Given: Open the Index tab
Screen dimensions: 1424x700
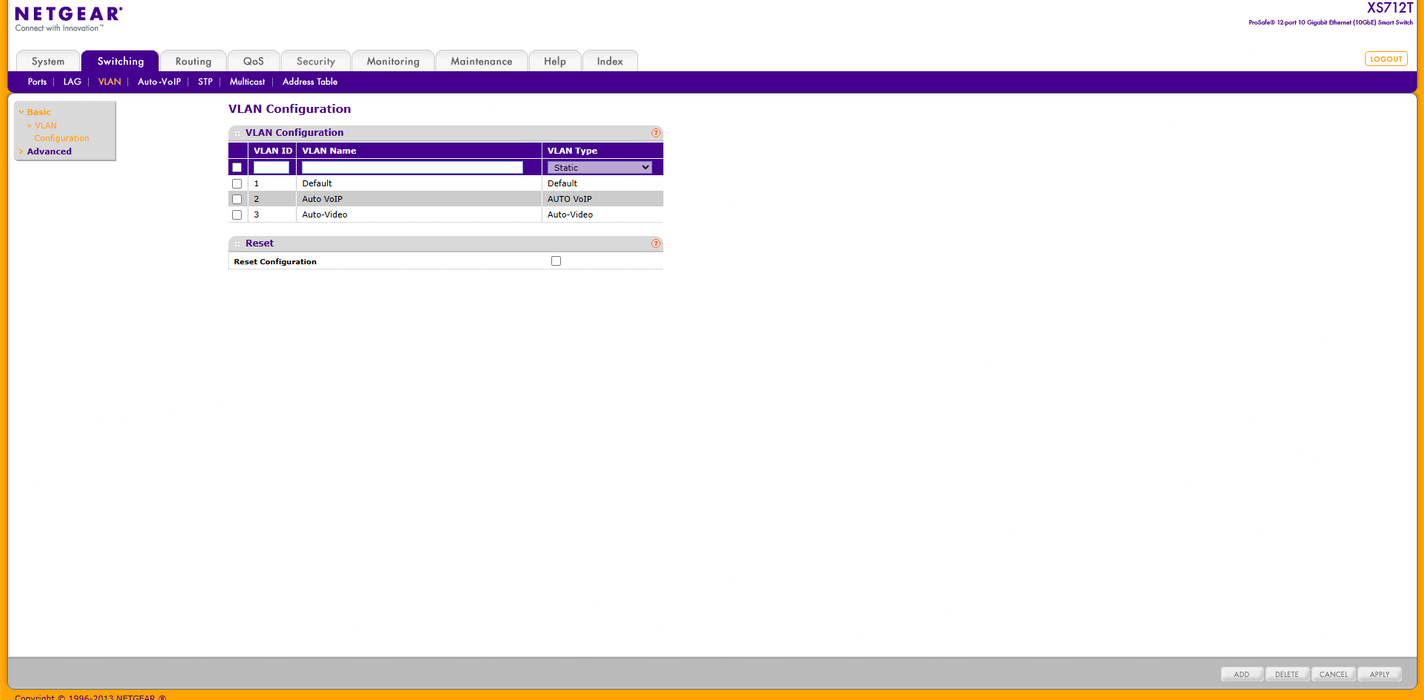Looking at the screenshot, I should [x=610, y=61].
